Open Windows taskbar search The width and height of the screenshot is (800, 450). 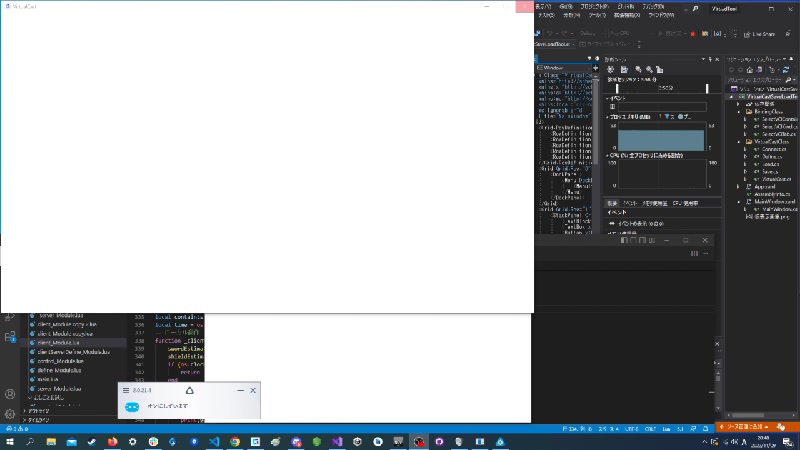(x=30, y=442)
